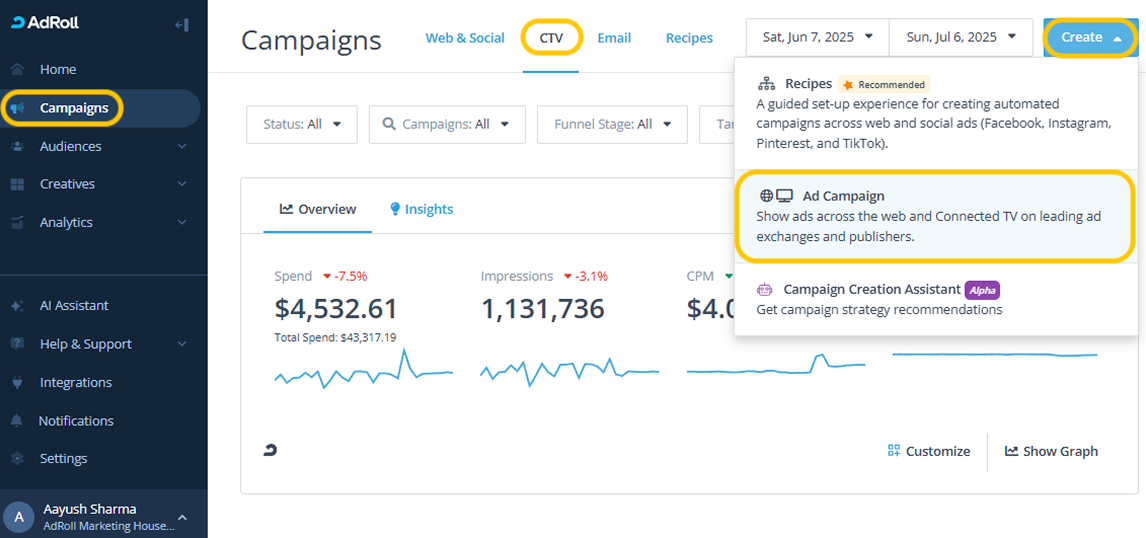Open the start date Sat, Jun 7, 2025 picker

click(817, 37)
